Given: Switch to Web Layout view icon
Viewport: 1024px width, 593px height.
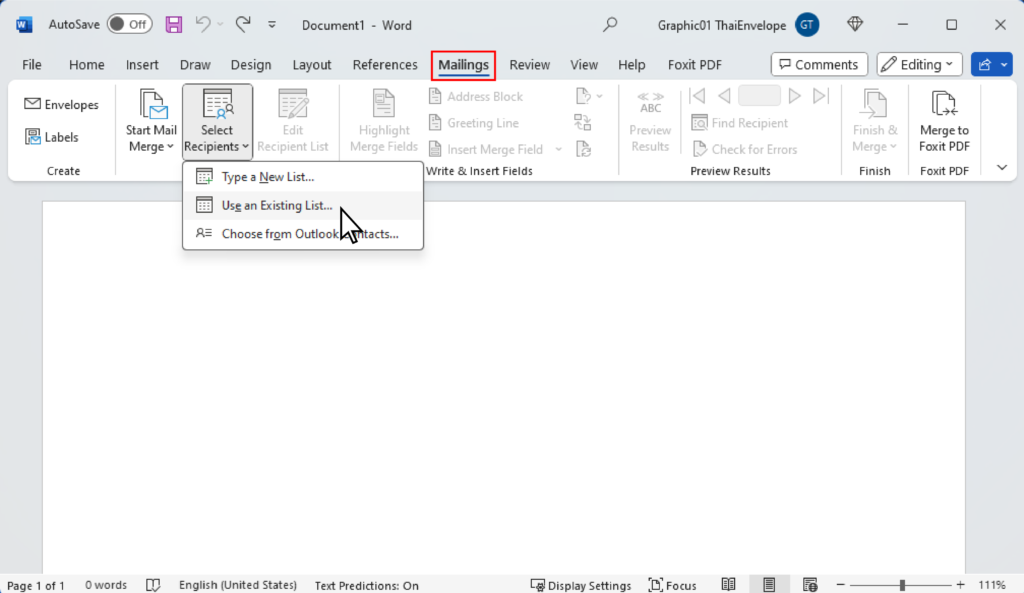Looking at the screenshot, I should 810,585.
